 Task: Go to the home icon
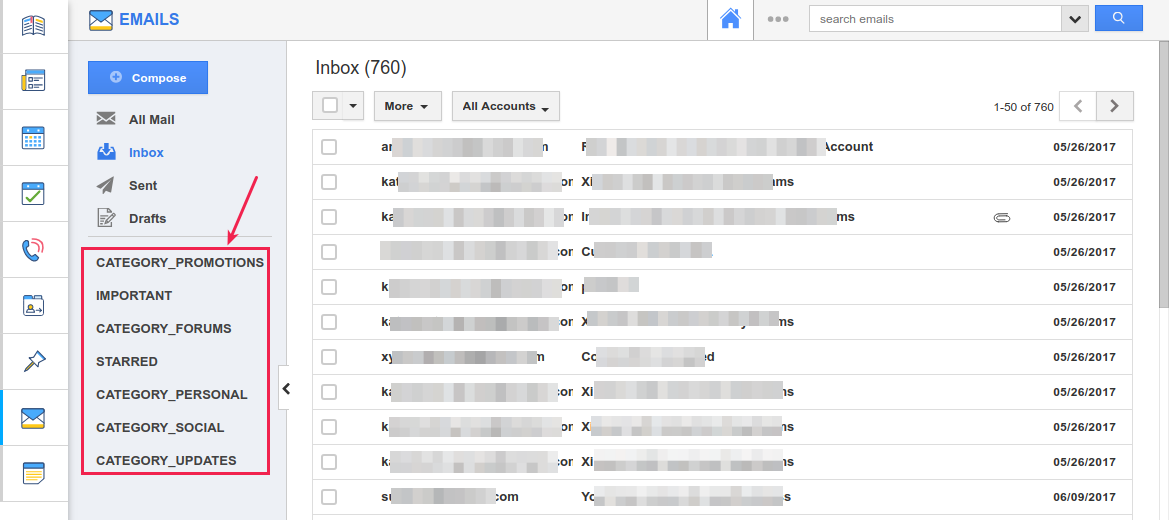tap(730, 19)
